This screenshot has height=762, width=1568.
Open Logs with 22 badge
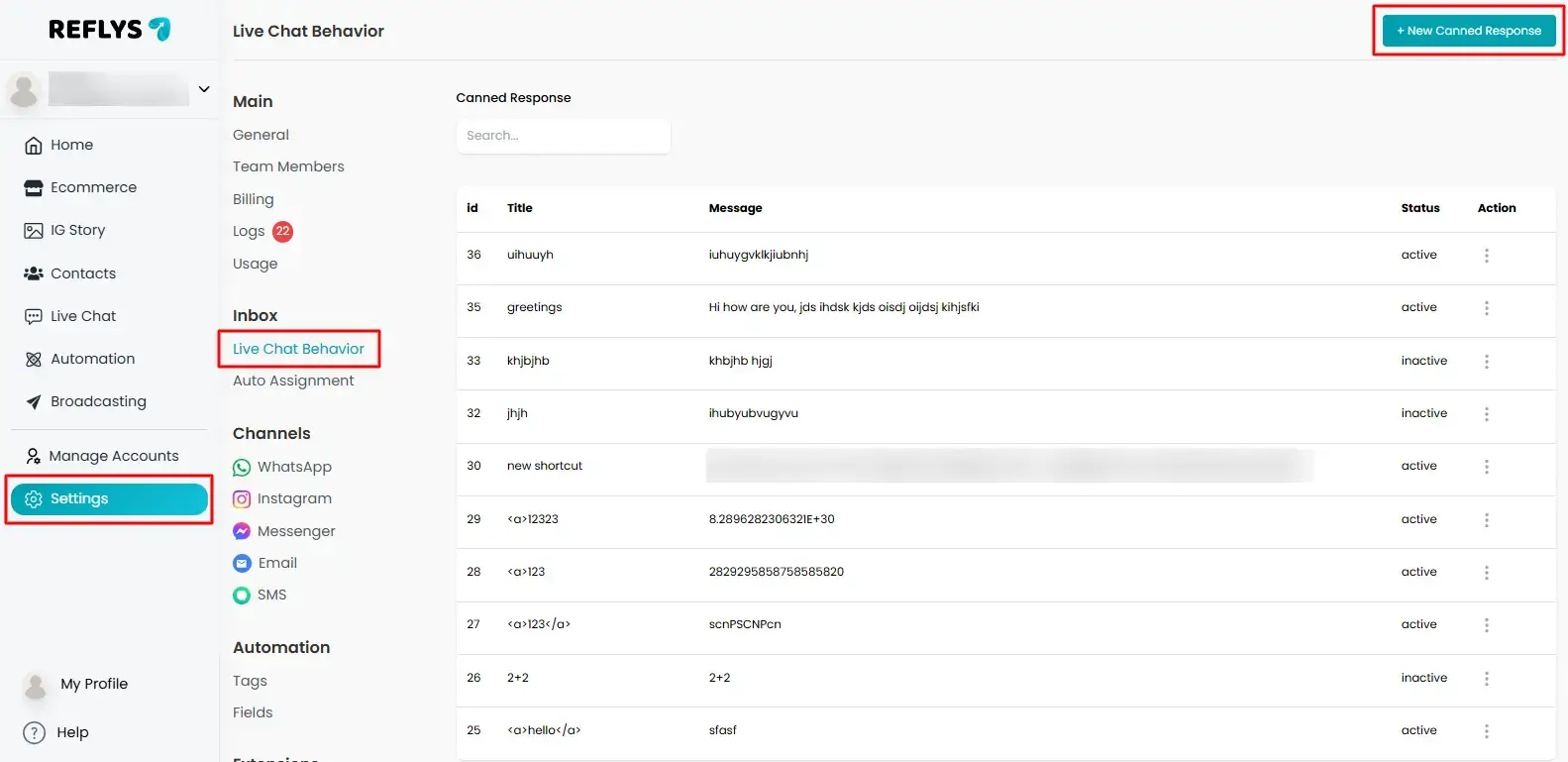tap(250, 232)
